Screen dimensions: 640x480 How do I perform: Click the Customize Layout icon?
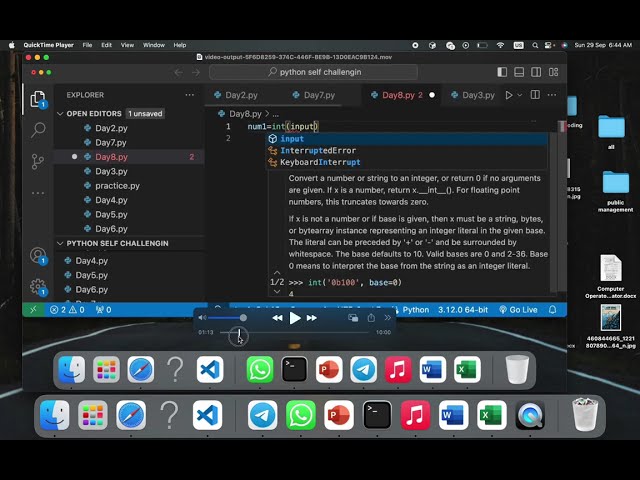(x=553, y=72)
